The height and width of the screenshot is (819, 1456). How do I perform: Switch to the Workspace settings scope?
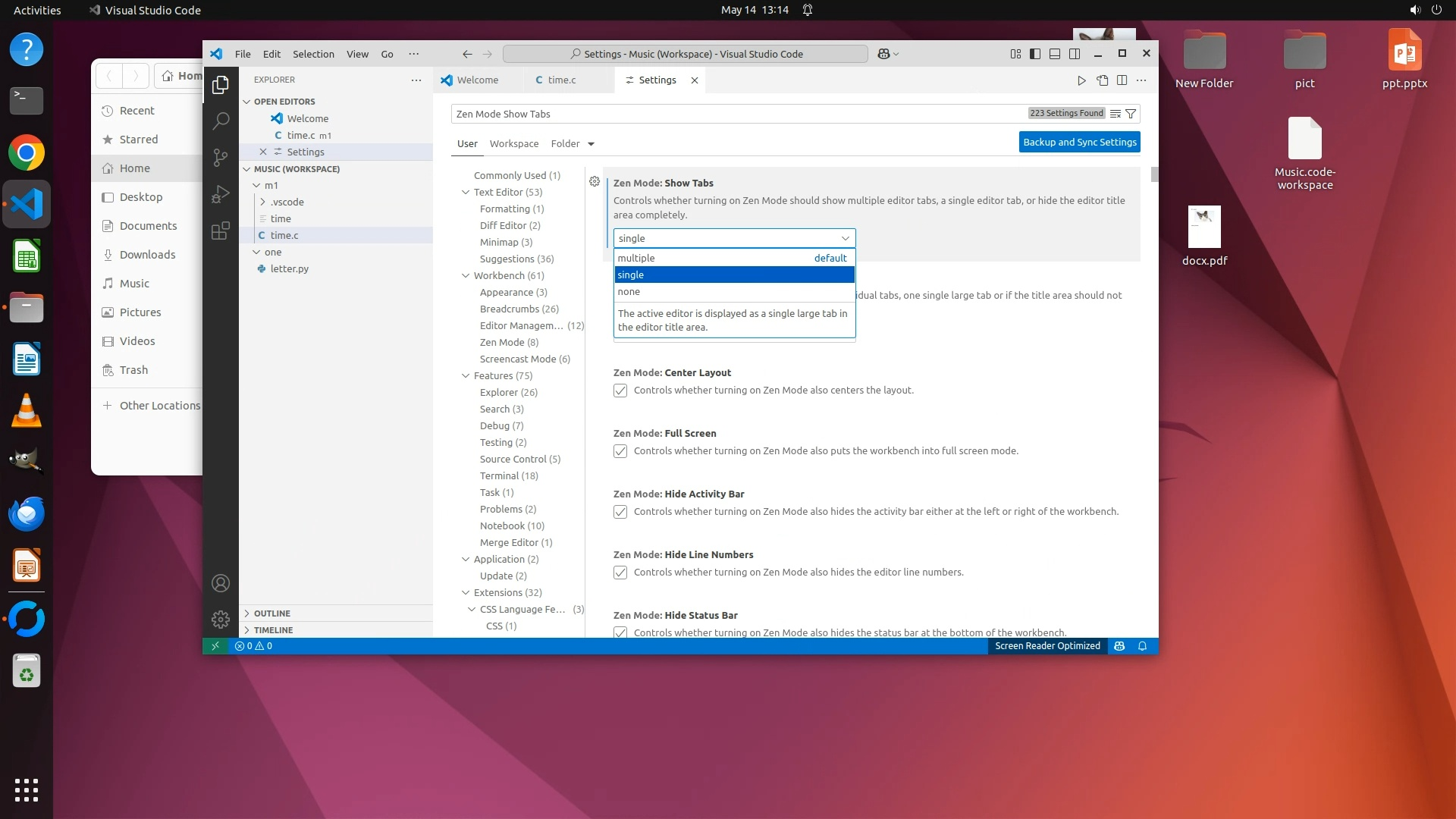(x=513, y=144)
